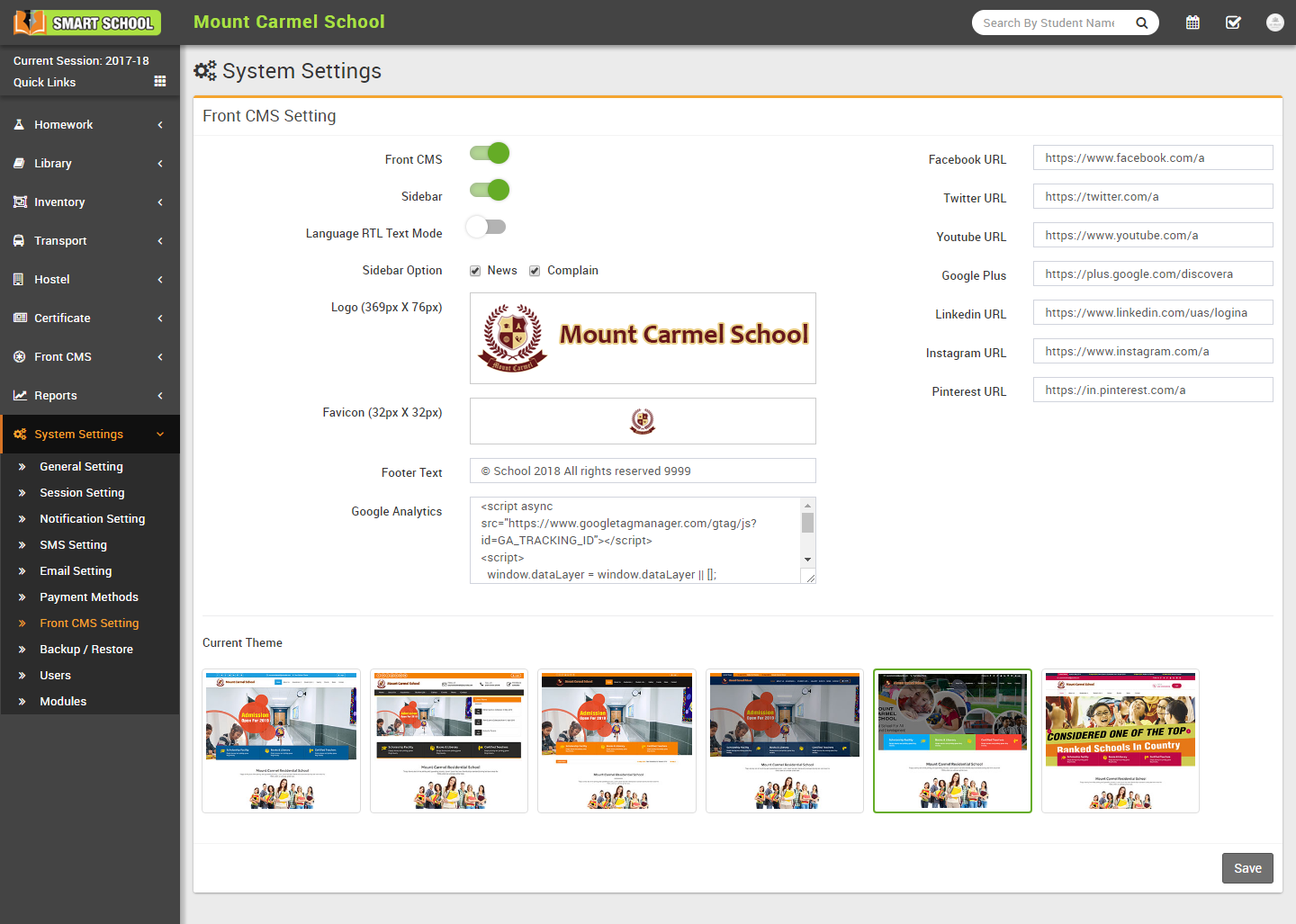Viewport: 1296px width, 924px height.
Task: Open the calendar icon in top bar
Action: pos(1192,22)
